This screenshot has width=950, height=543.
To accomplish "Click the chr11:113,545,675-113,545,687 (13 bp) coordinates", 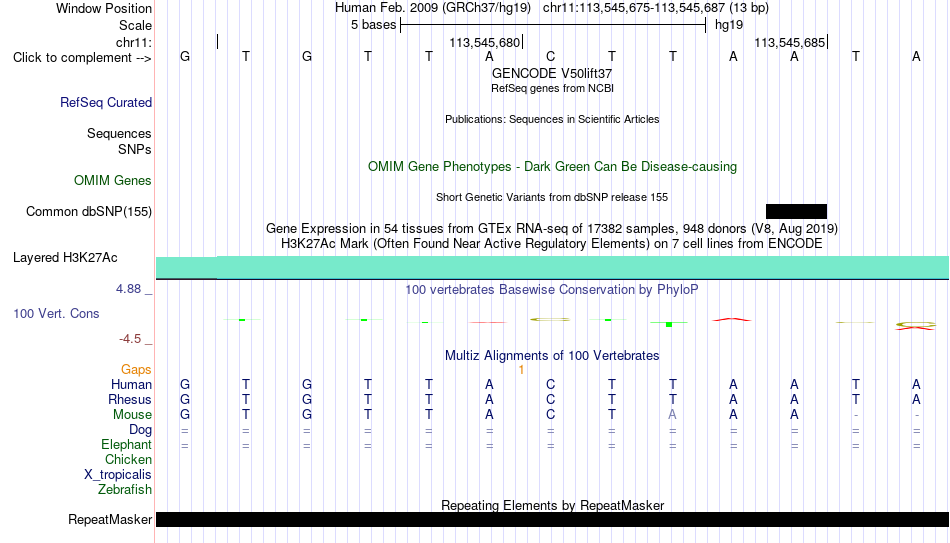I will point(656,8).
